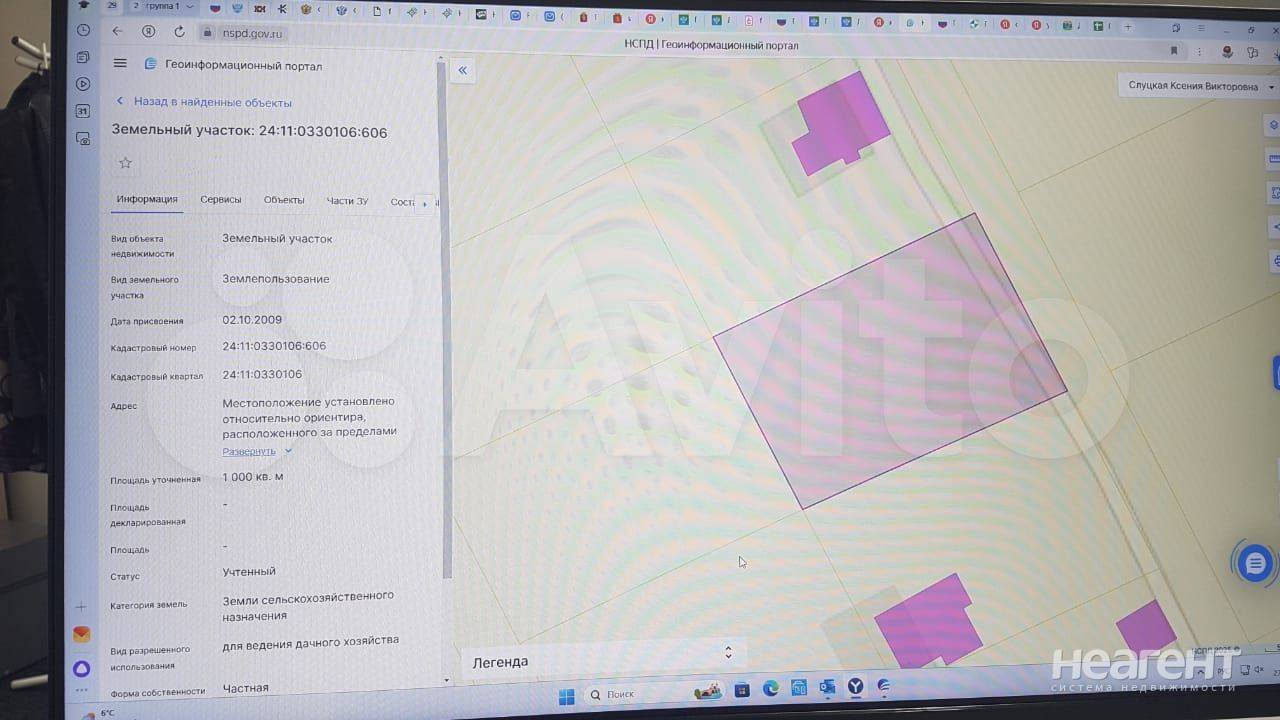Switch to the Объекты tab
This screenshot has width=1280, height=720.
pyautogui.click(x=284, y=200)
